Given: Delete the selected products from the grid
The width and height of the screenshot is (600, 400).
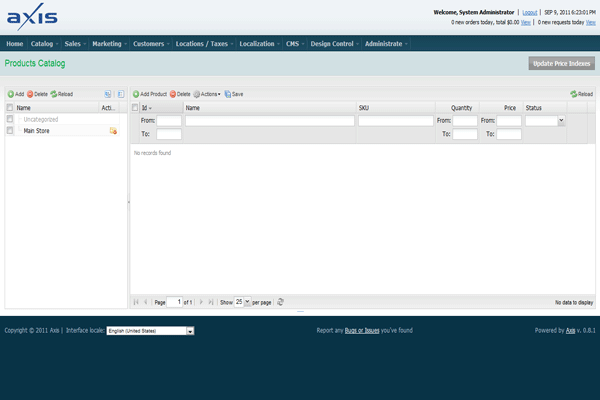Looking at the screenshot, I should (x=180, y=94).
